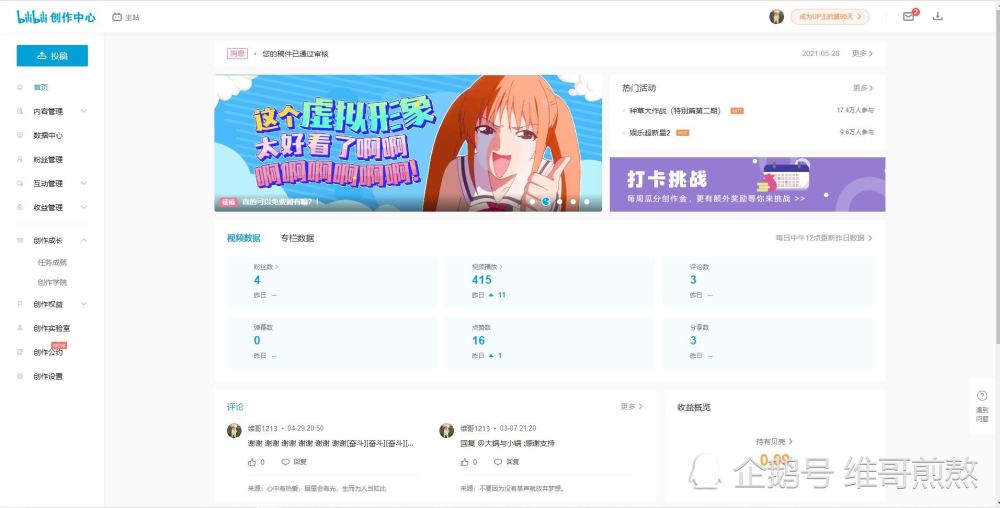Click 更多 beside 2021-05-28 notice
This screenshot has height=508, width=1000.
pos(862,54)
